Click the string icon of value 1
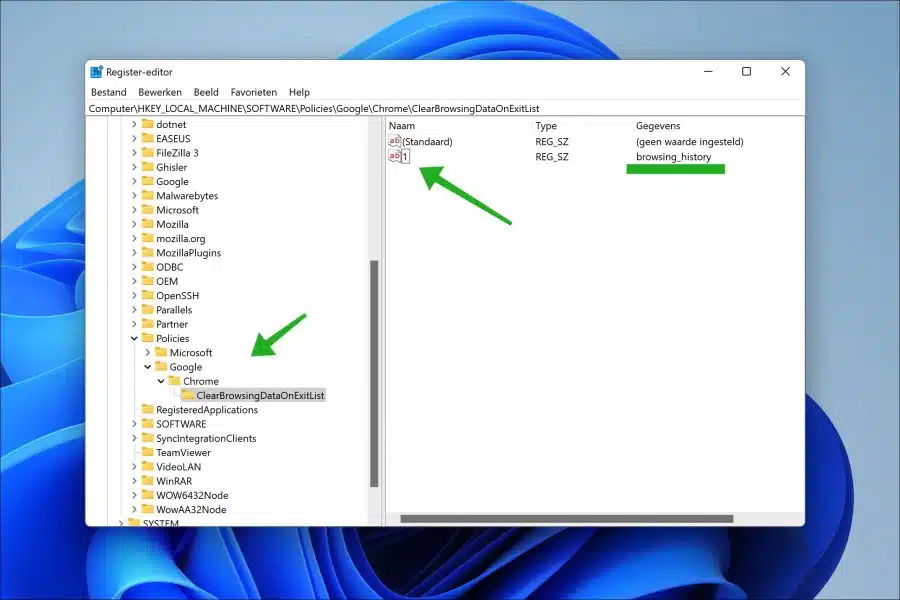 [x=394, y=156]
